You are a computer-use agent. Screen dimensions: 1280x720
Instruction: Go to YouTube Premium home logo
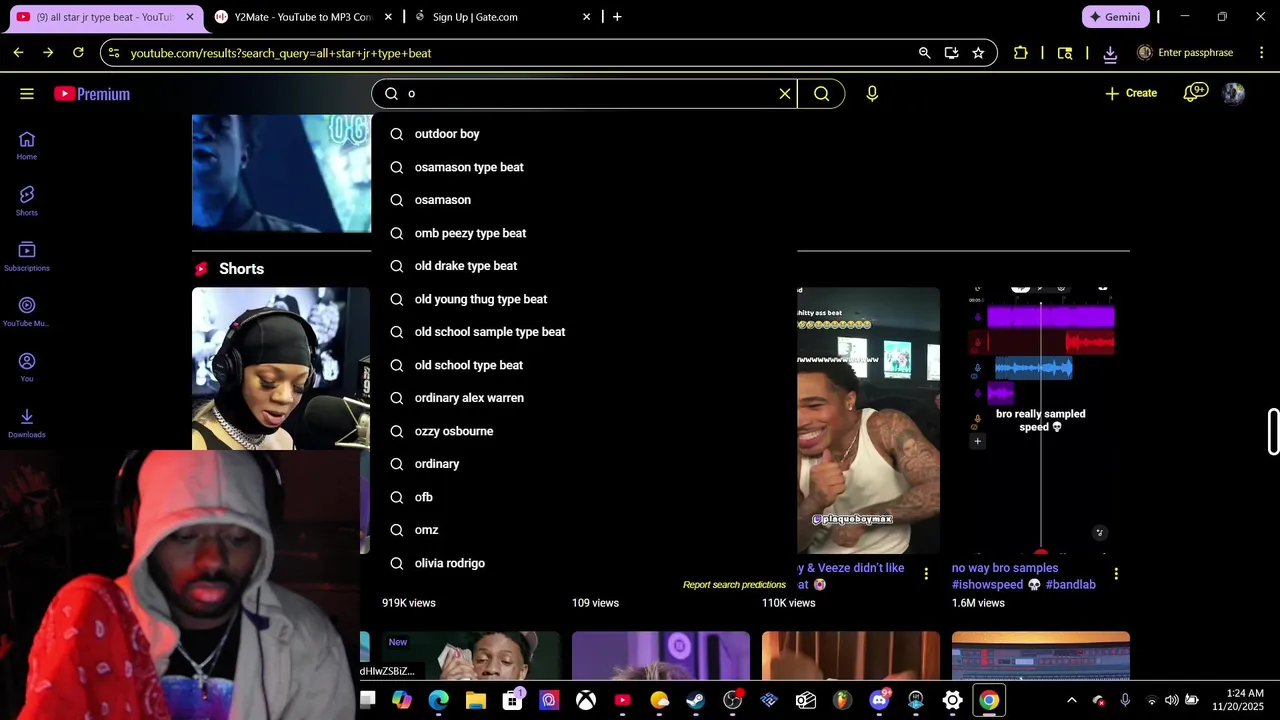(x=92, y=94)
